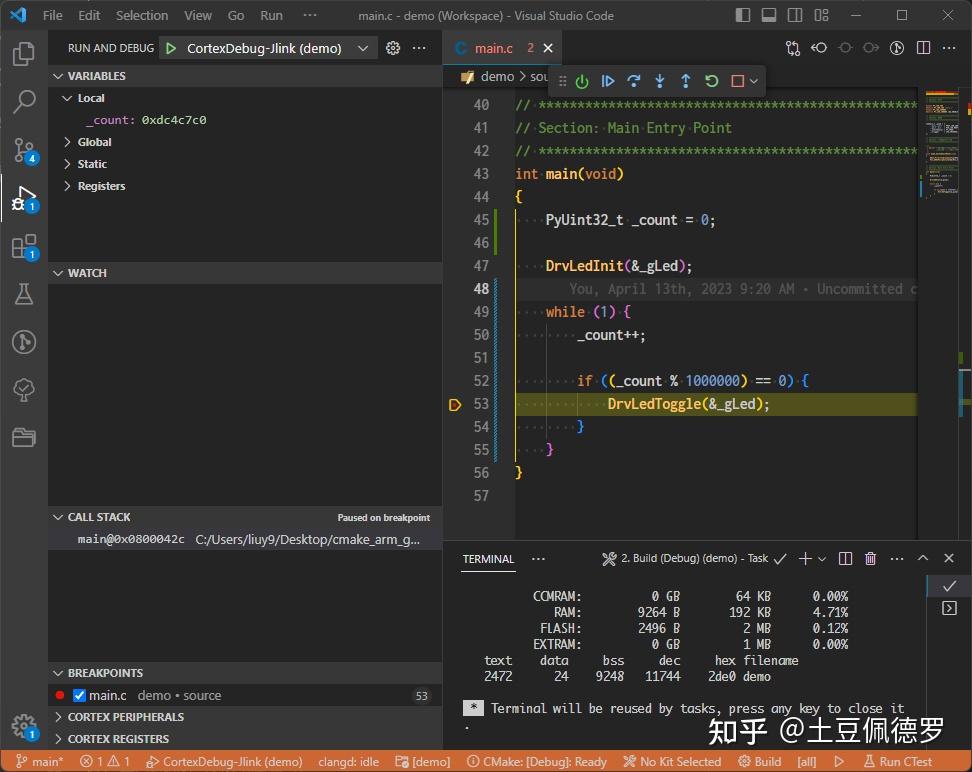The image size is (972, 772).
Task: Toggle the primary sidebar layout button
Action: [743, 15]
